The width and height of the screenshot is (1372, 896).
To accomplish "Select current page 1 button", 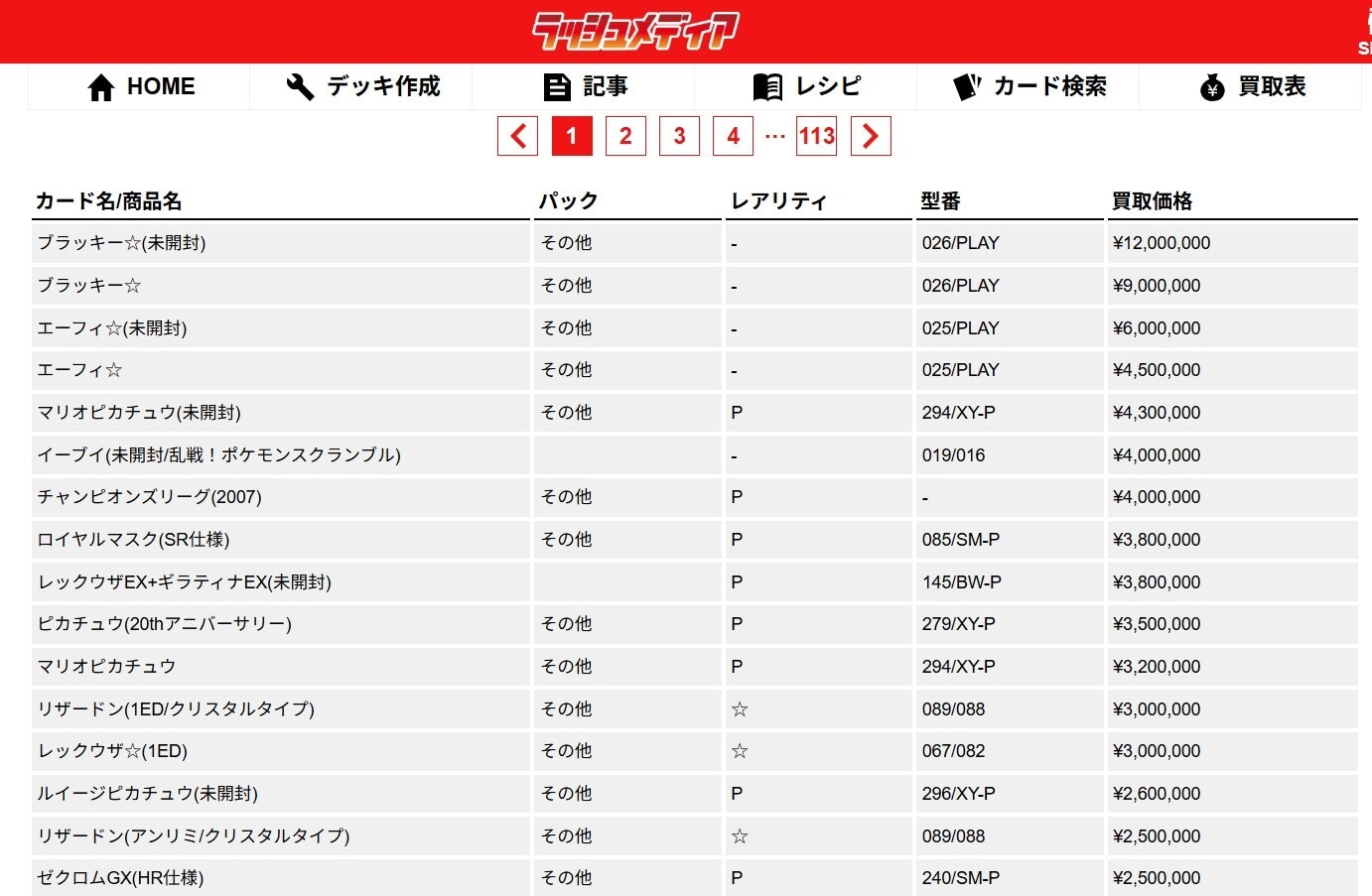I will 572,136.
